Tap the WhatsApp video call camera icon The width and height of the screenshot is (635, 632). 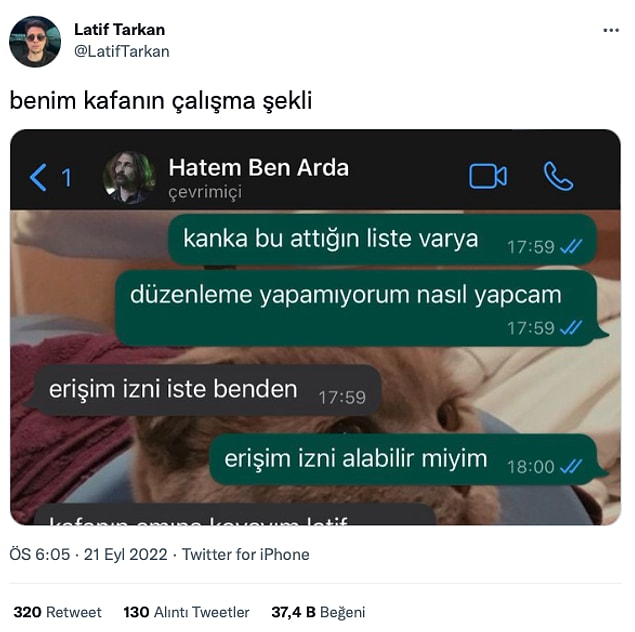pos(488,176)
